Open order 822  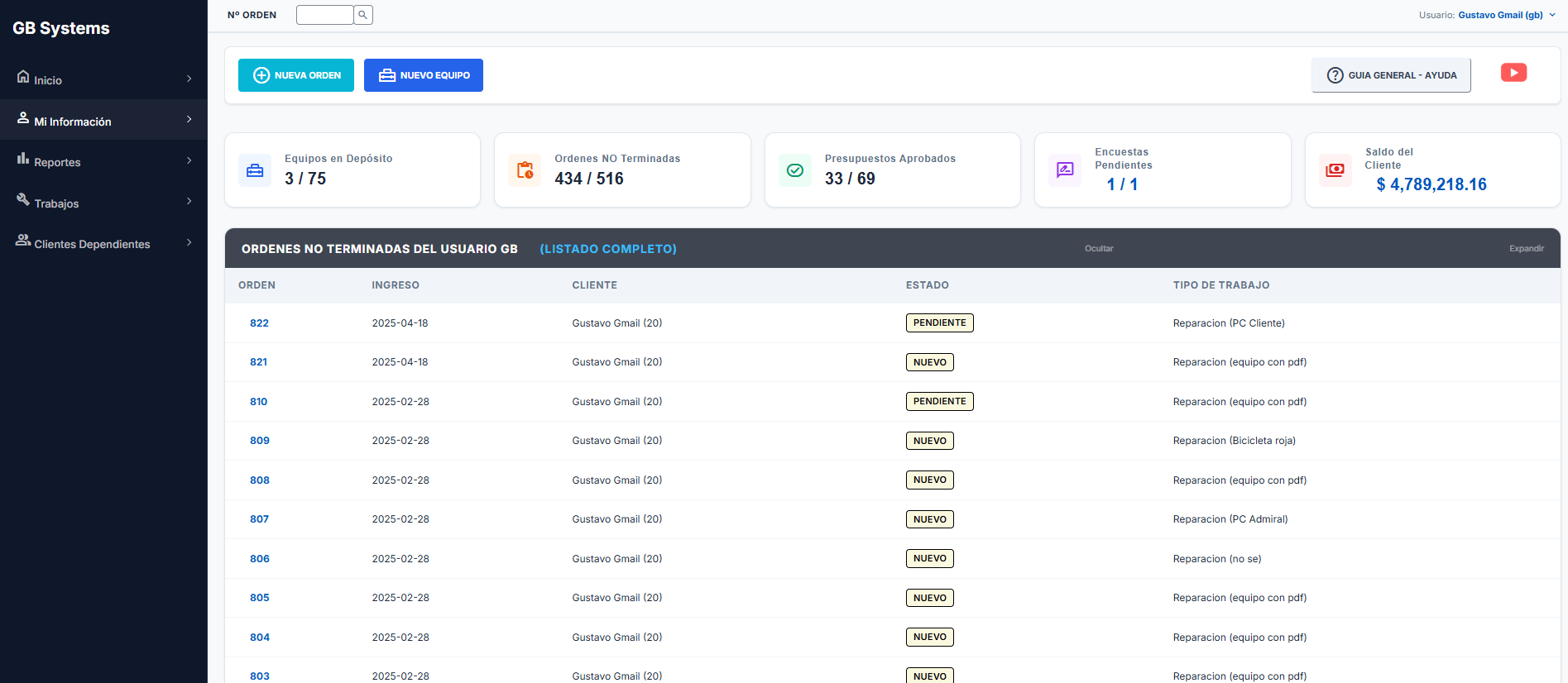259,323
